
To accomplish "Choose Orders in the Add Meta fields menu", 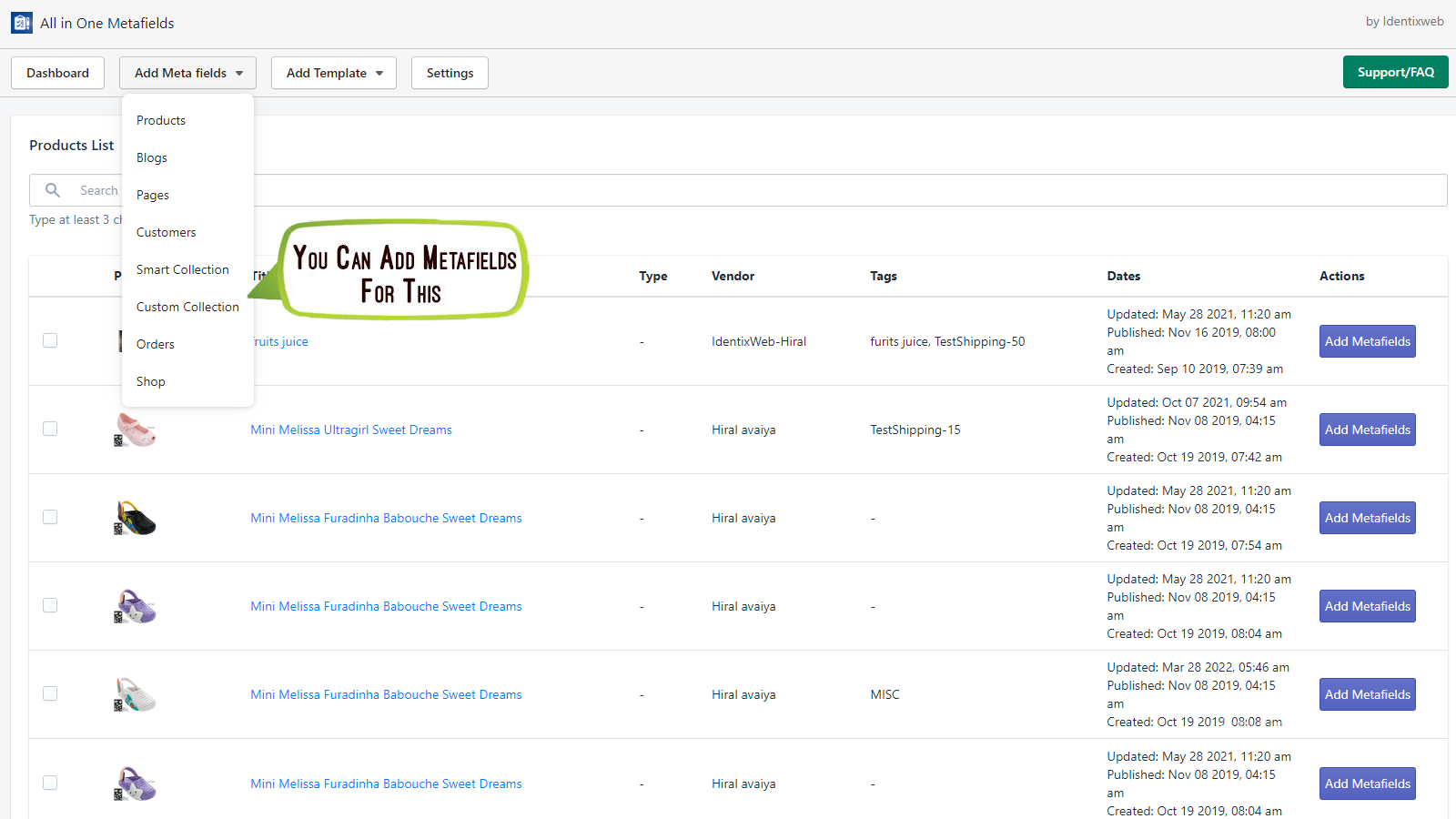I will [156, 344].
